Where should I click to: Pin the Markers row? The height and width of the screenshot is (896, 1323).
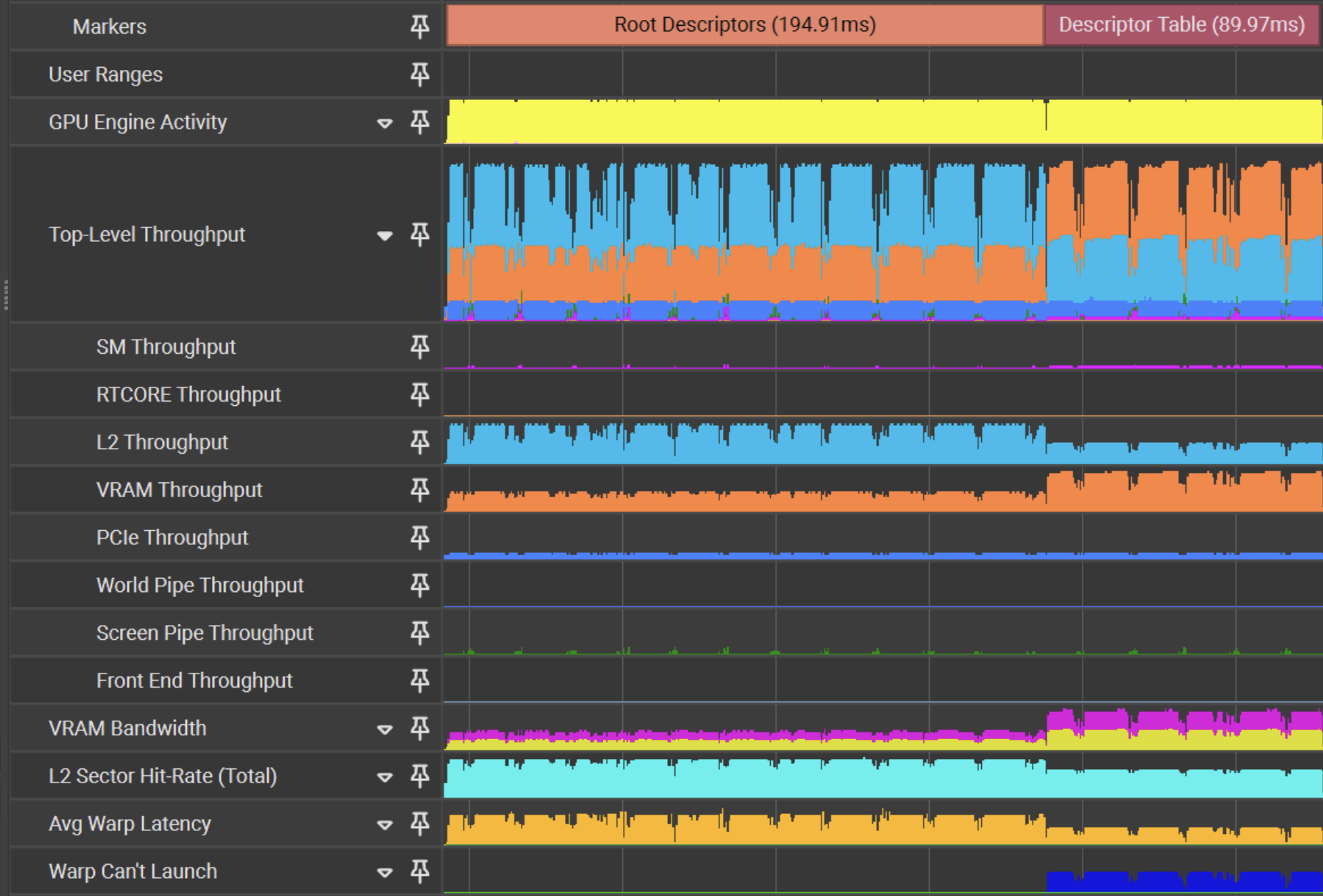click(420, 26)
